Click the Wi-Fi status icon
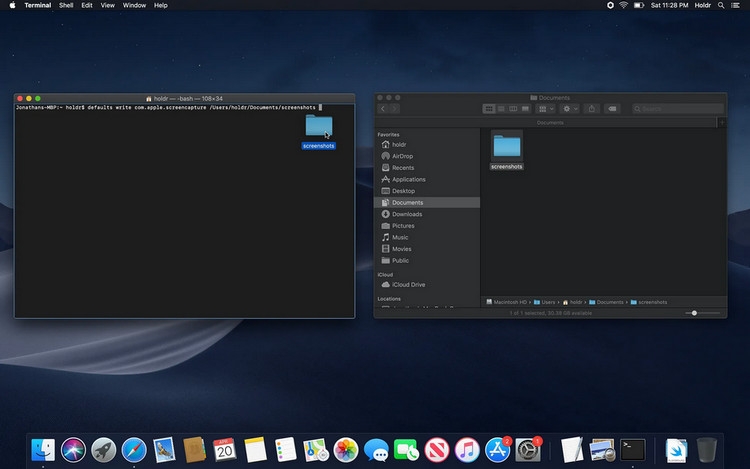The width and height of the screenshot is (750, 469). [623, 5]
